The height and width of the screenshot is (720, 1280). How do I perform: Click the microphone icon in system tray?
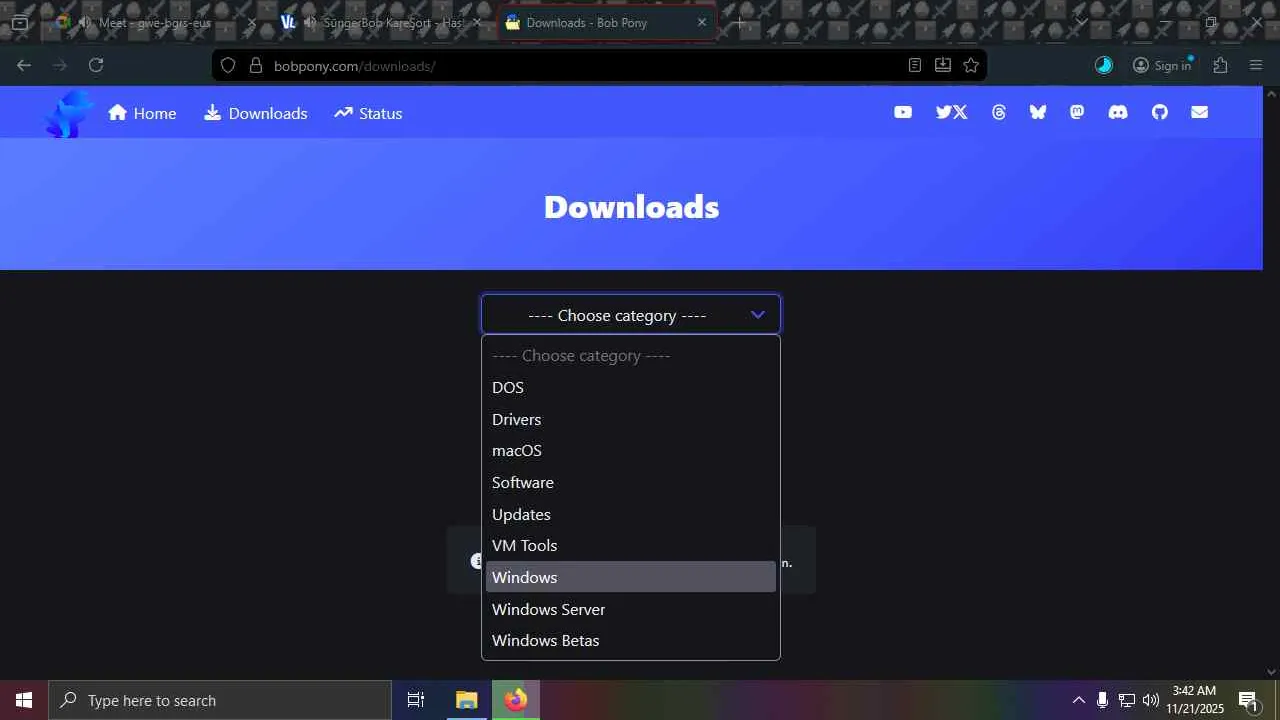coord(1102,700)
